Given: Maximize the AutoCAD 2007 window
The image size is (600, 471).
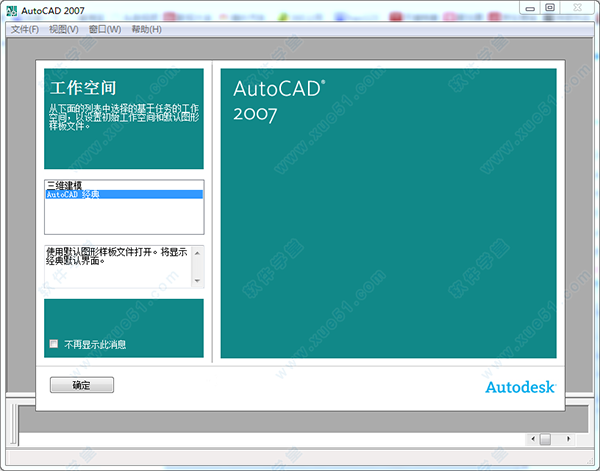Looking at the screenshot, I should (550, 8).
